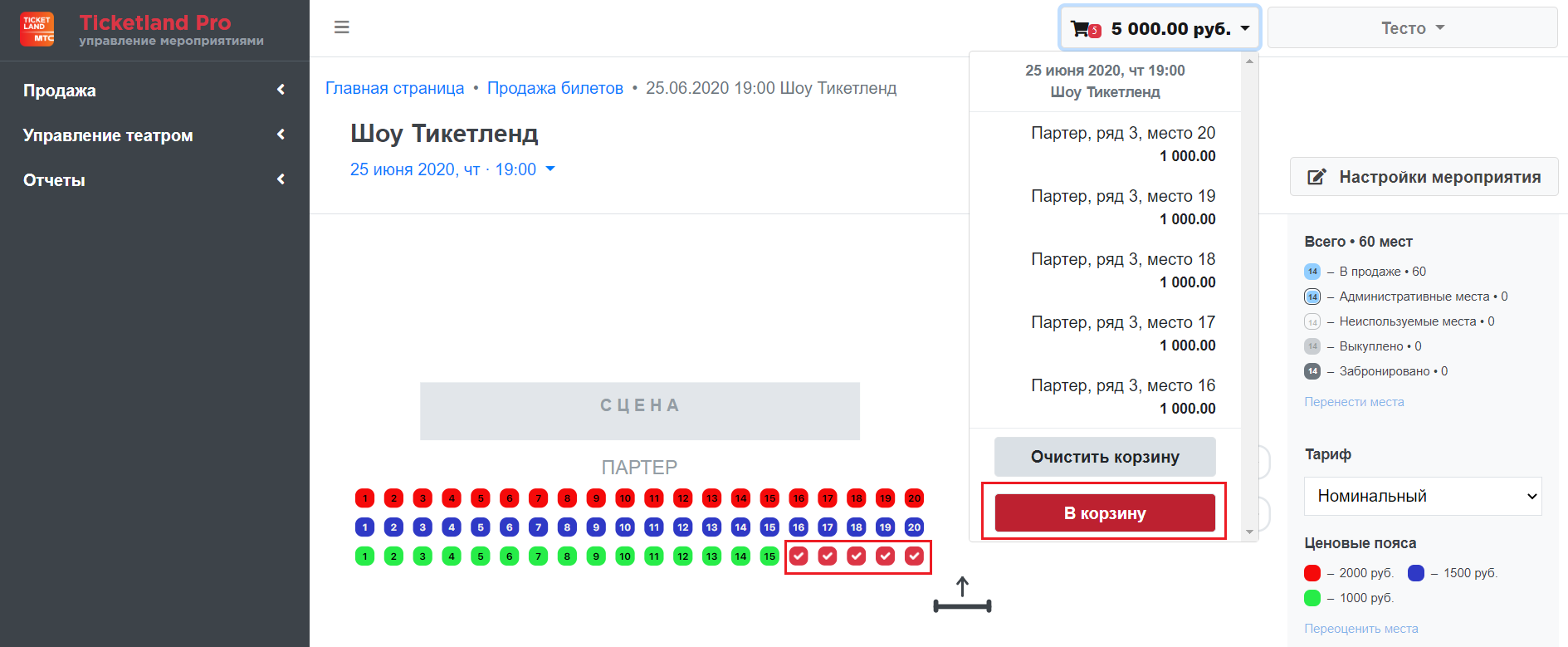The width and height of the screenshot is (1568, 647).
Task: Deselect checked seat 18 in third row
Action: (857, 556)
